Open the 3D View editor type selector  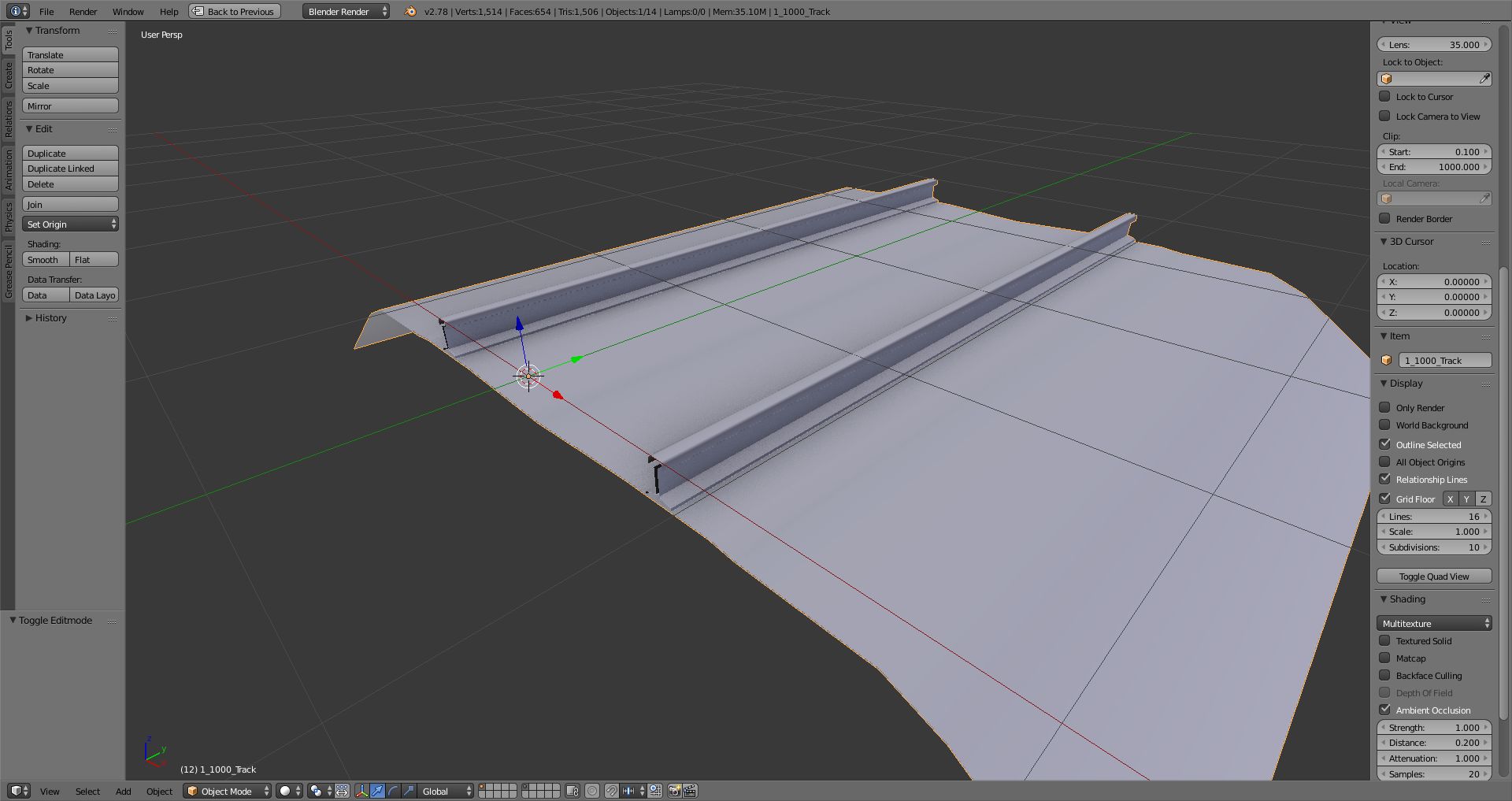click(x=18, y=791)
